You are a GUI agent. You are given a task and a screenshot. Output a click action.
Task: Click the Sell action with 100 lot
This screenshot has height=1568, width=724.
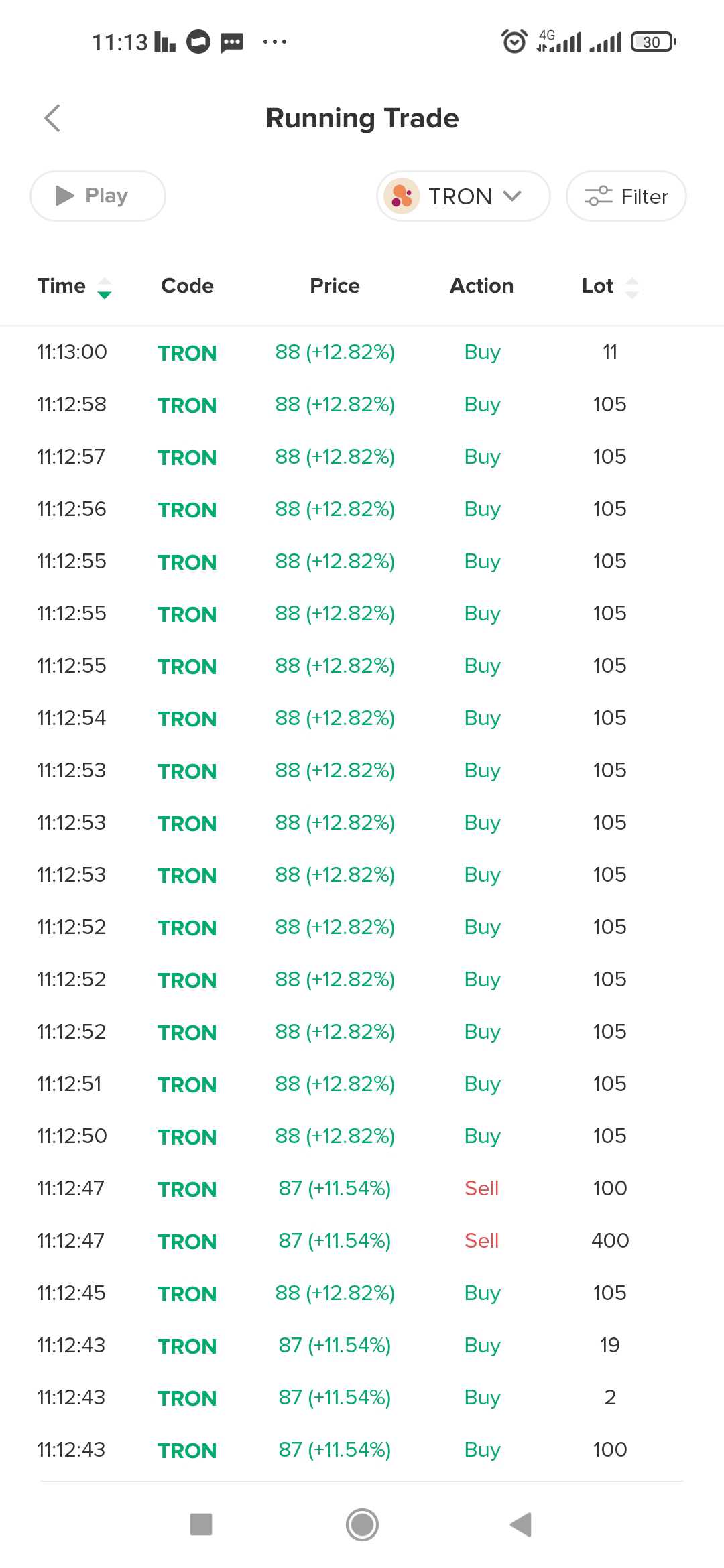481,1188
